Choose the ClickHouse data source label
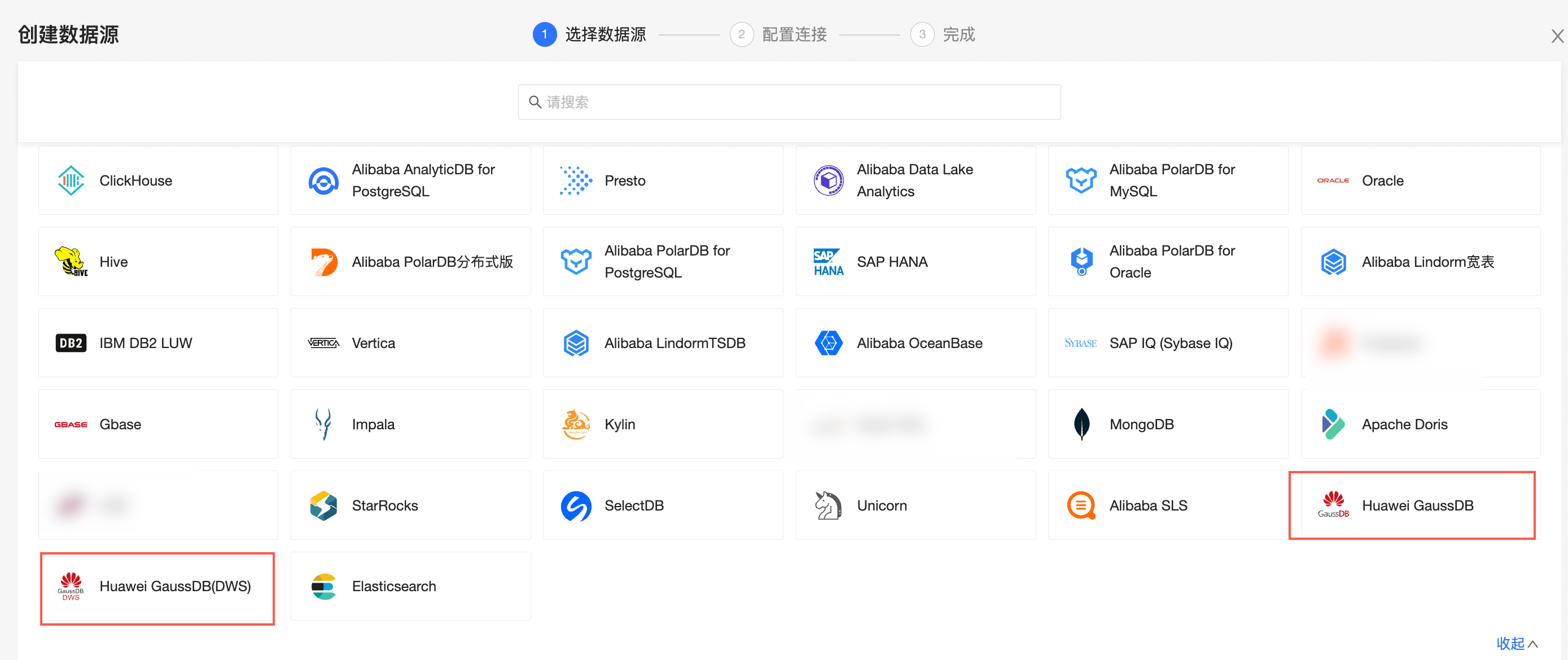Screen dimensions: 1568x660 [x=135, y=181]
